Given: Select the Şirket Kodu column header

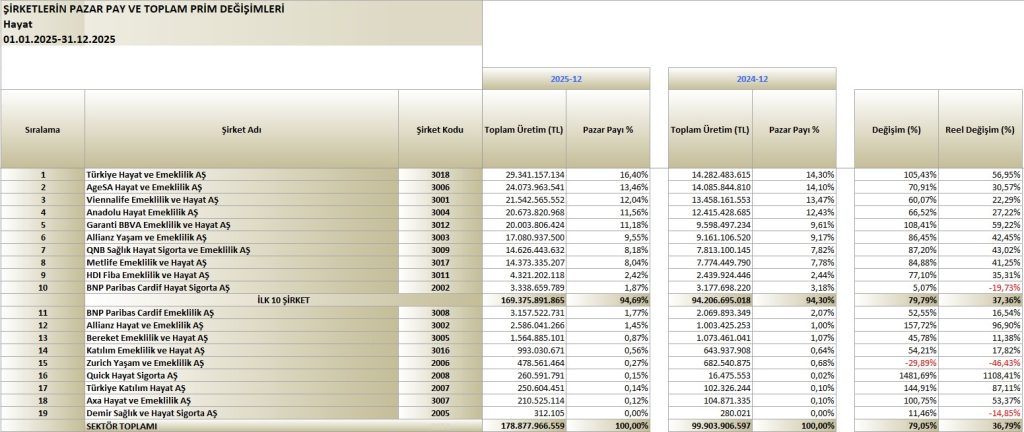Looking at the screenshot, I should click(x=440, y=130).
